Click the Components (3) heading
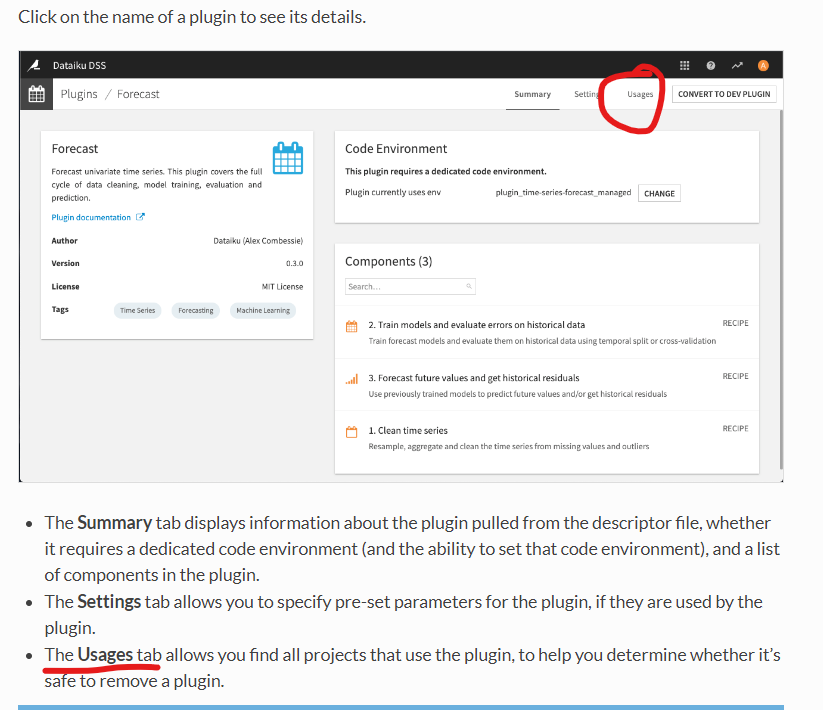 pos(388,261)
